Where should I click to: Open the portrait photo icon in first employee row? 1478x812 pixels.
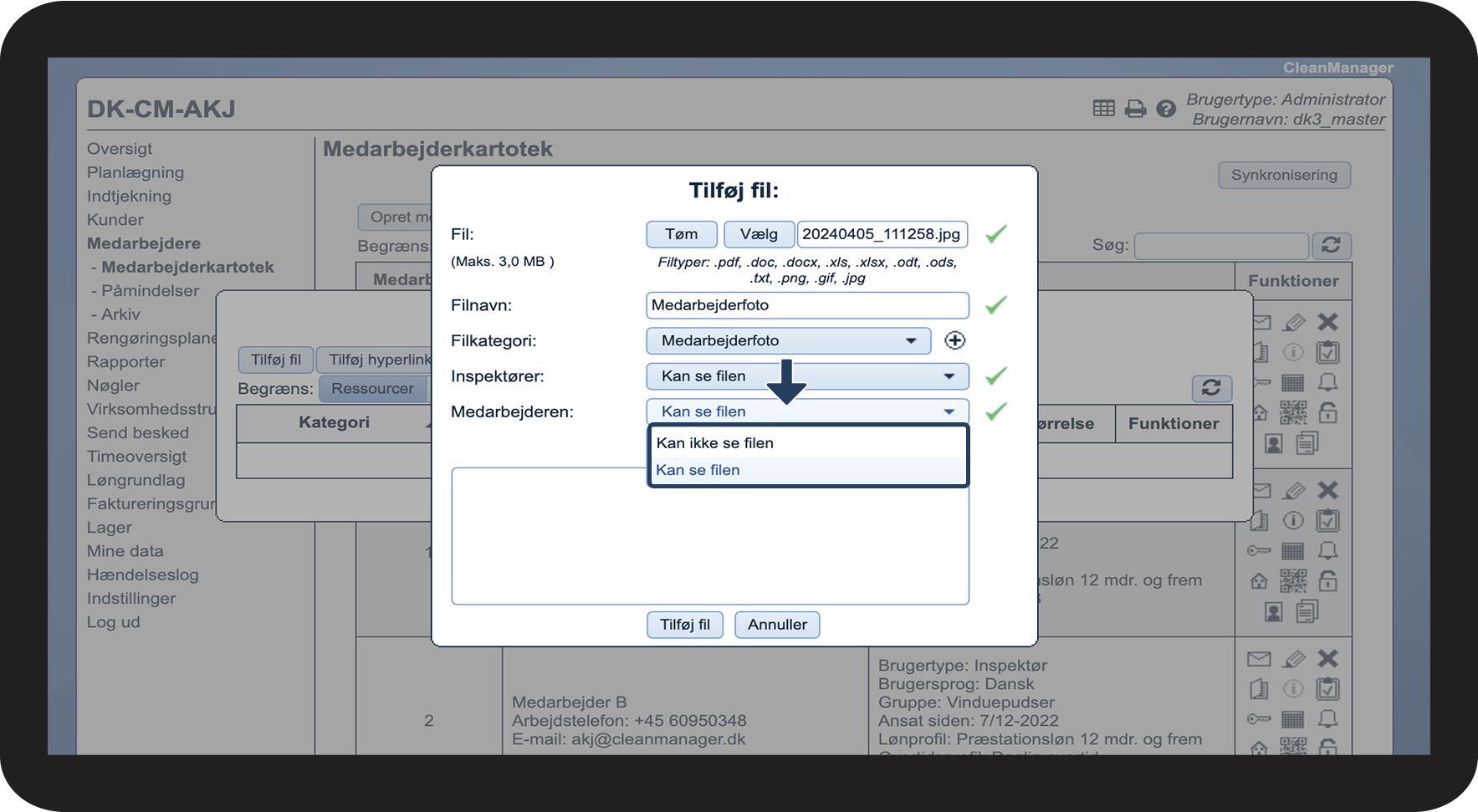[x=1273, y=443]
